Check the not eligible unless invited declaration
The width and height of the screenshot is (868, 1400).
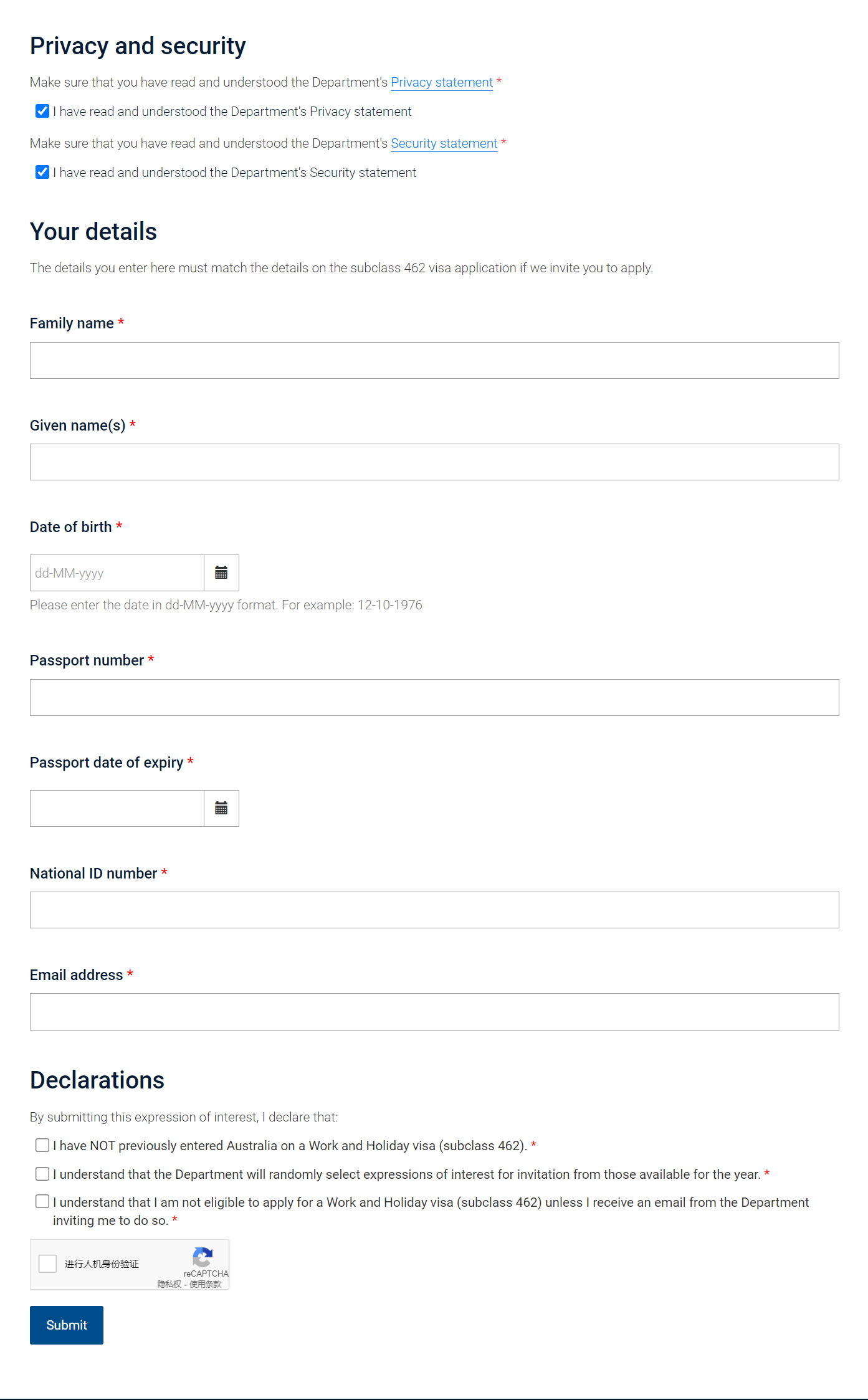[x=42, y=1201]
